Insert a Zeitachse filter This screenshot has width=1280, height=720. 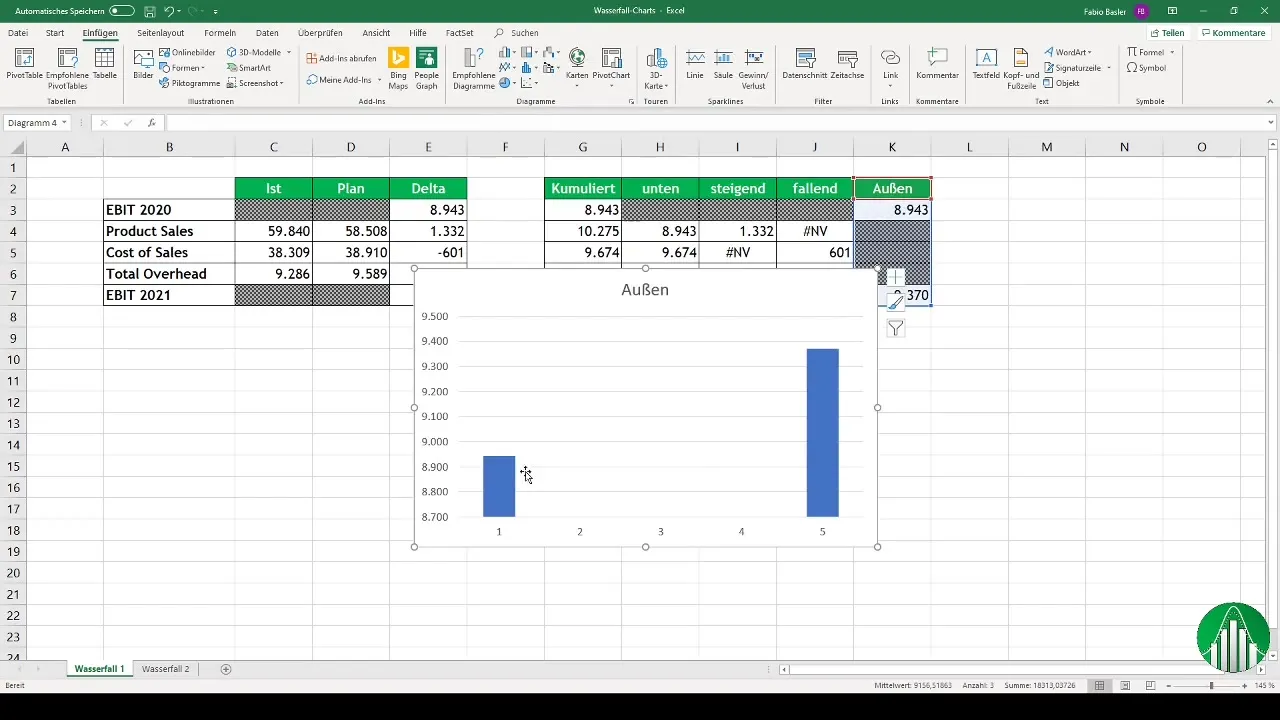point(848,63)
